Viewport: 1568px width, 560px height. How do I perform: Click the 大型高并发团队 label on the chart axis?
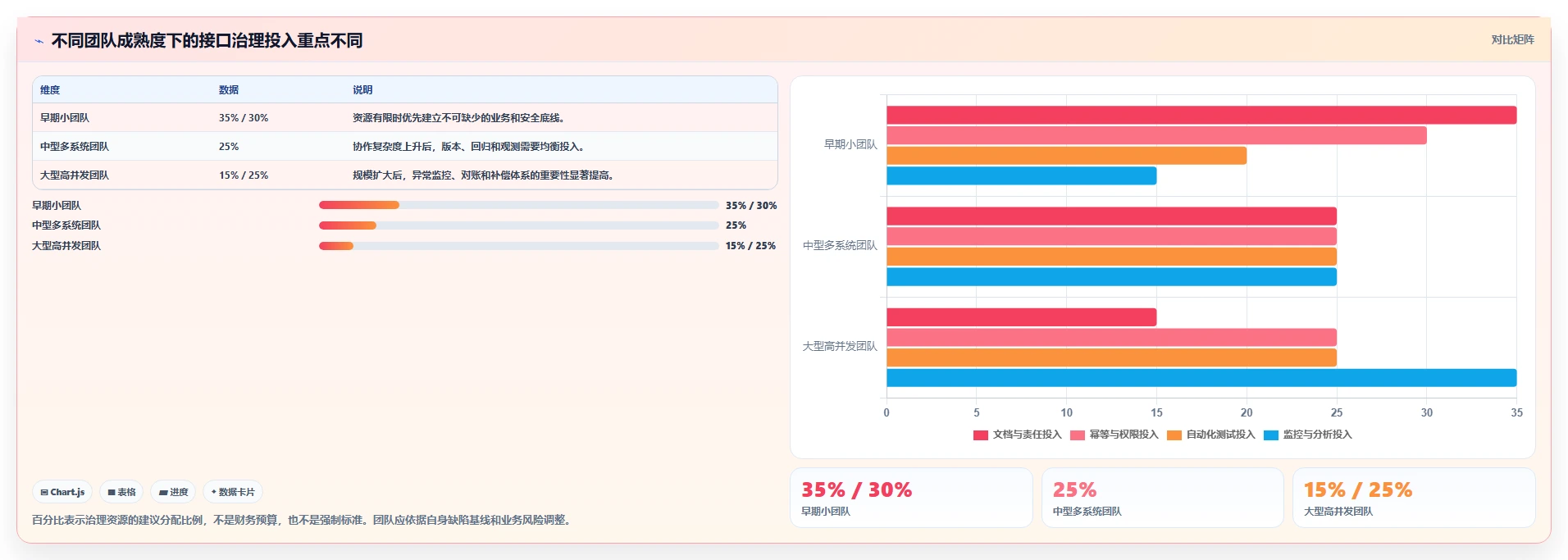[840, 346]
